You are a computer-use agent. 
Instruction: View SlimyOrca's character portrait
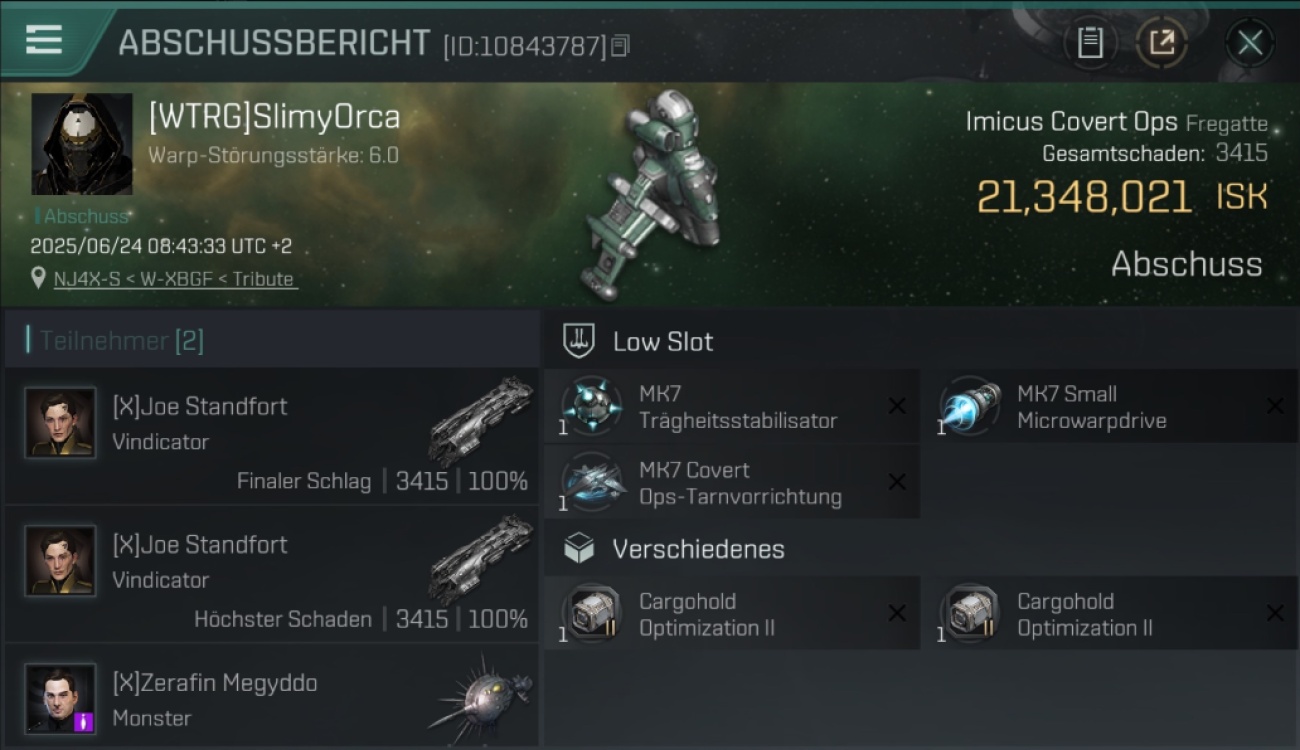(x=82, y=144)
